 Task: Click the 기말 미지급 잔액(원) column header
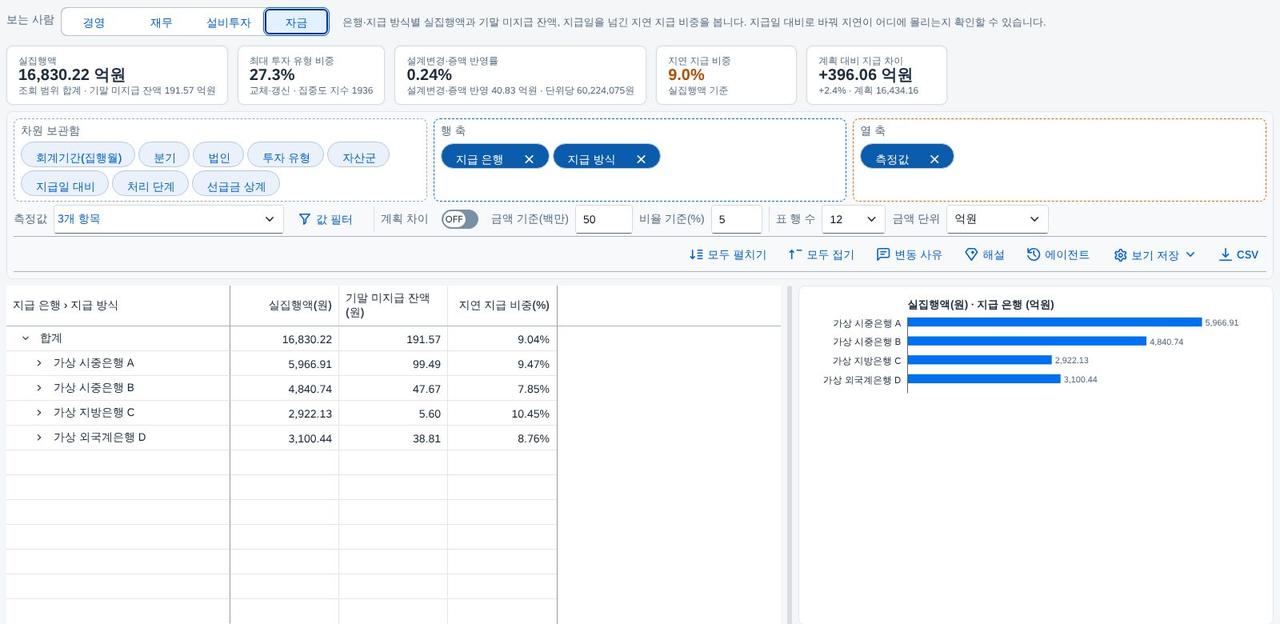click(x=393, y=305)
